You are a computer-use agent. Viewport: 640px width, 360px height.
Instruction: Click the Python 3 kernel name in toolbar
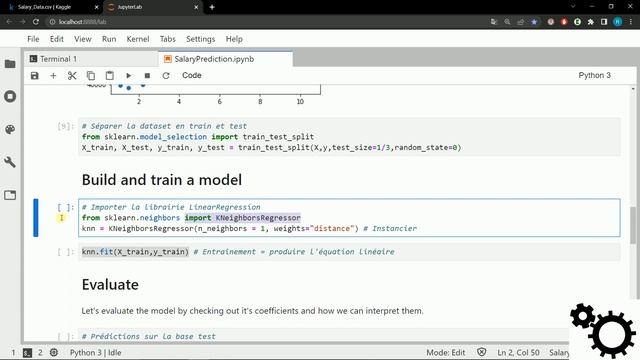click(x=594, y=76)
